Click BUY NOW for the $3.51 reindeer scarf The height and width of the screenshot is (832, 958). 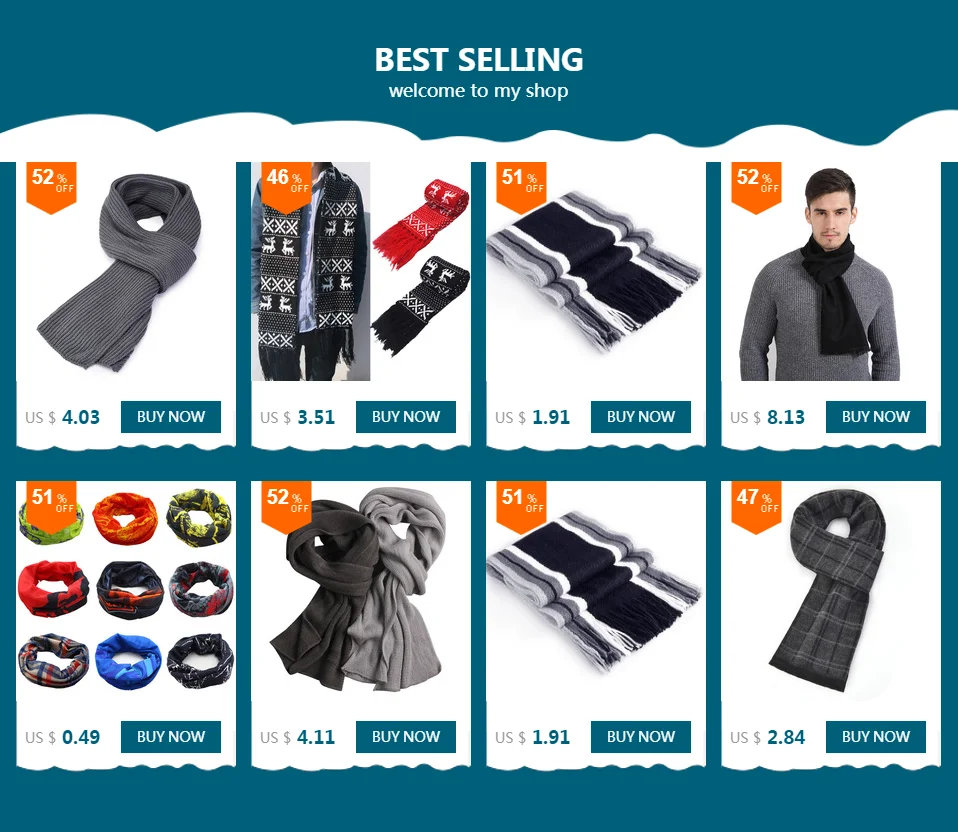tap(406, 417)
